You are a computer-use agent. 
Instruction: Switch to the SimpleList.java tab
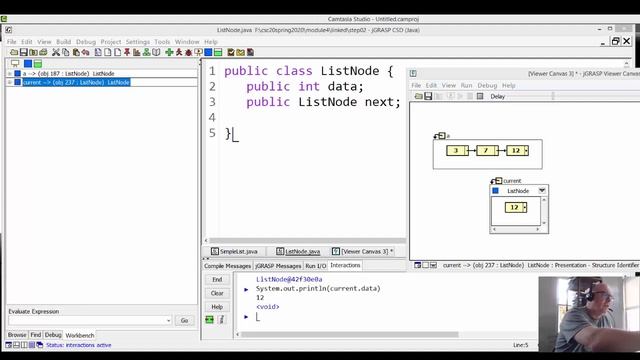[234, 251]
